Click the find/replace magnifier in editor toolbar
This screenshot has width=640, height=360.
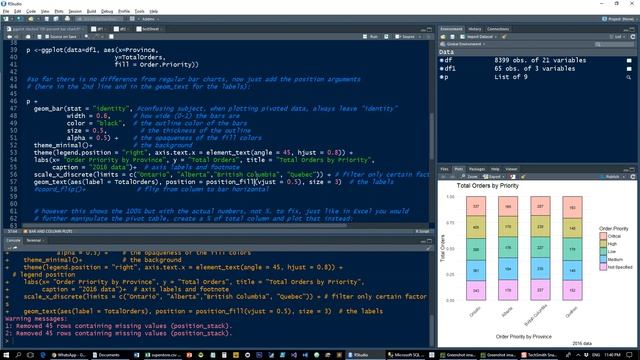tap(87, 37)
